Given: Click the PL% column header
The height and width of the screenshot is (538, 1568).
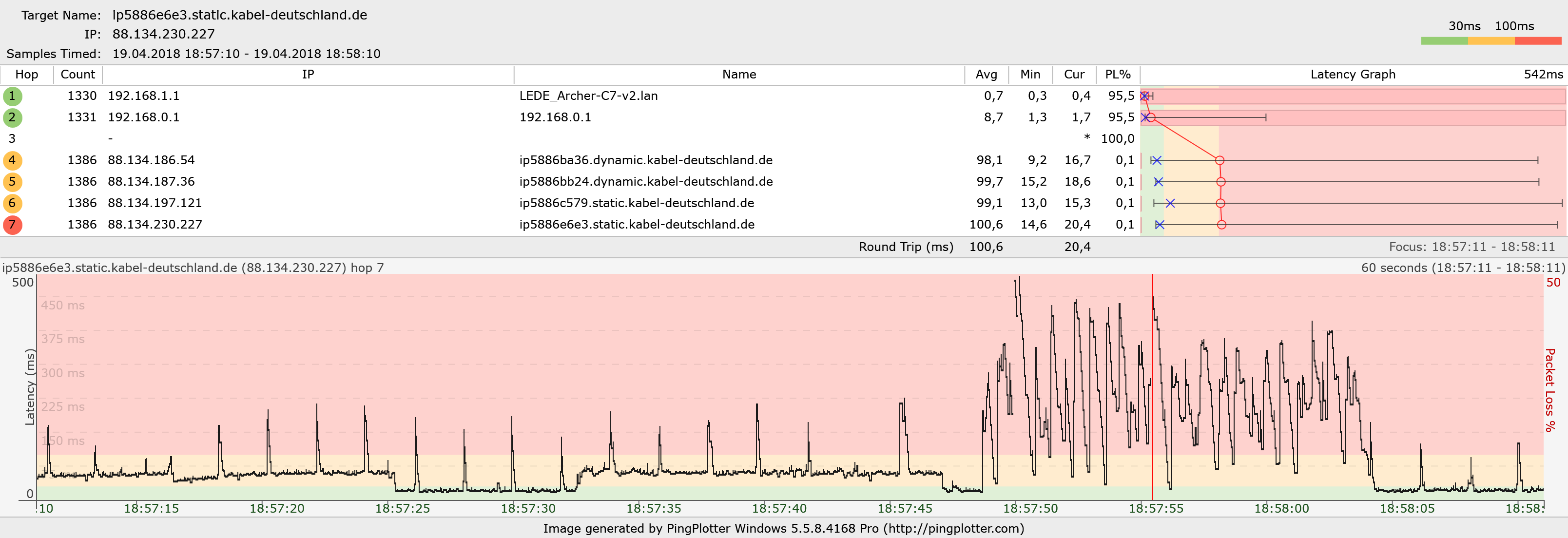Looking at the screenshot, I should 1118,74.
